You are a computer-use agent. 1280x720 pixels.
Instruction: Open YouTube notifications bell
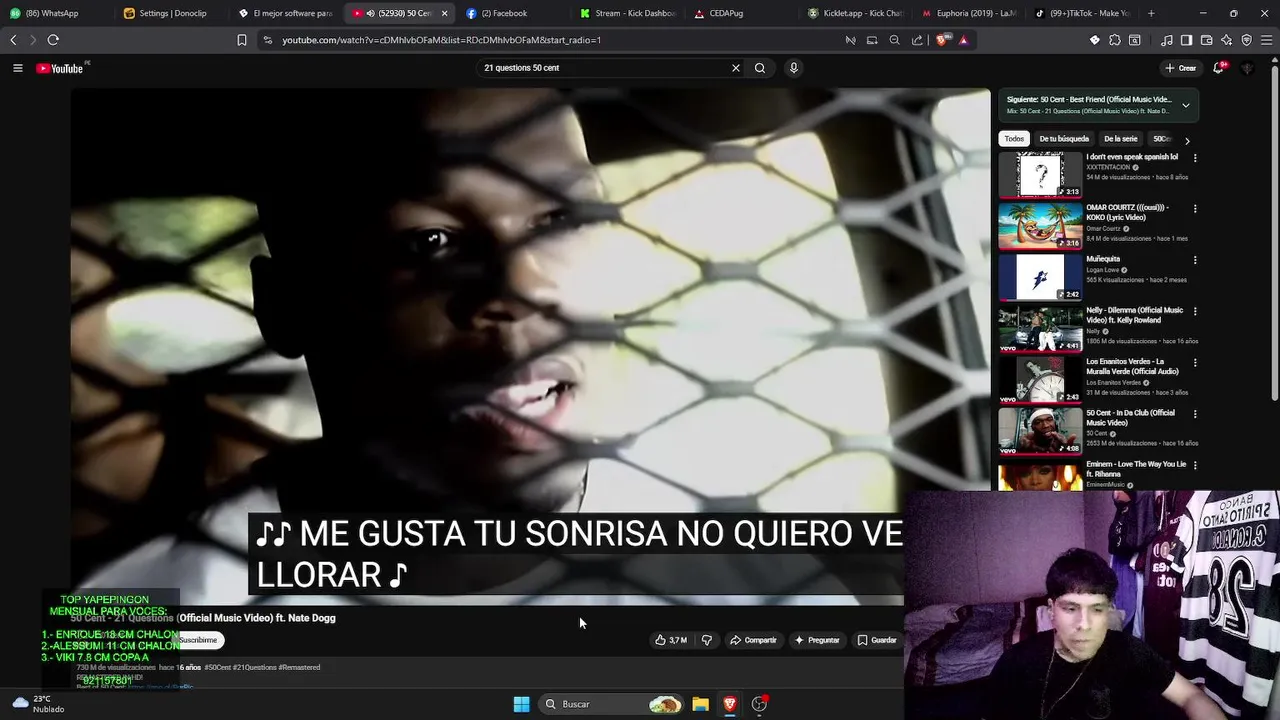[1218, 68]
